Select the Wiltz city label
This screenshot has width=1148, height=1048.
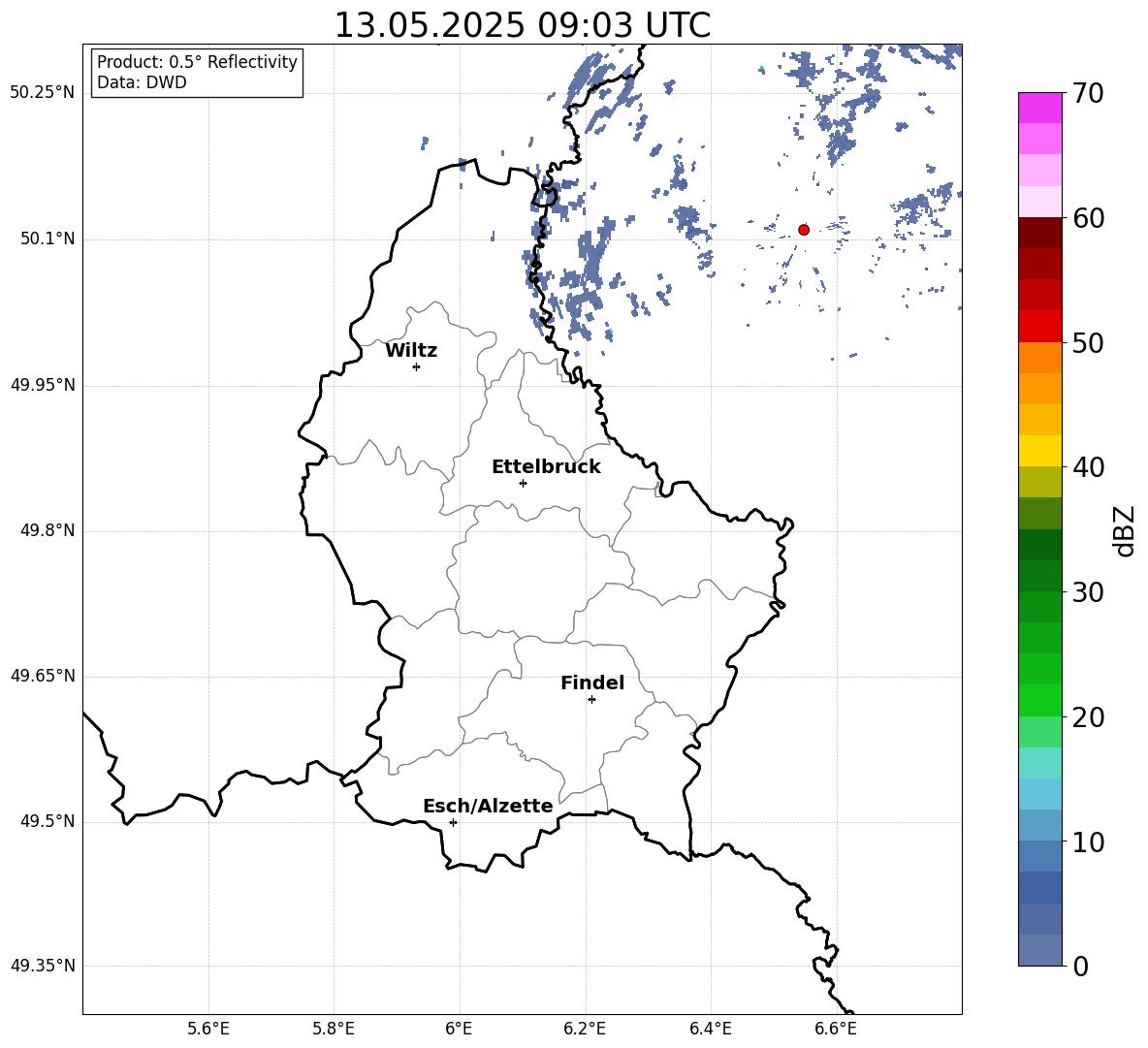point(411,351)
